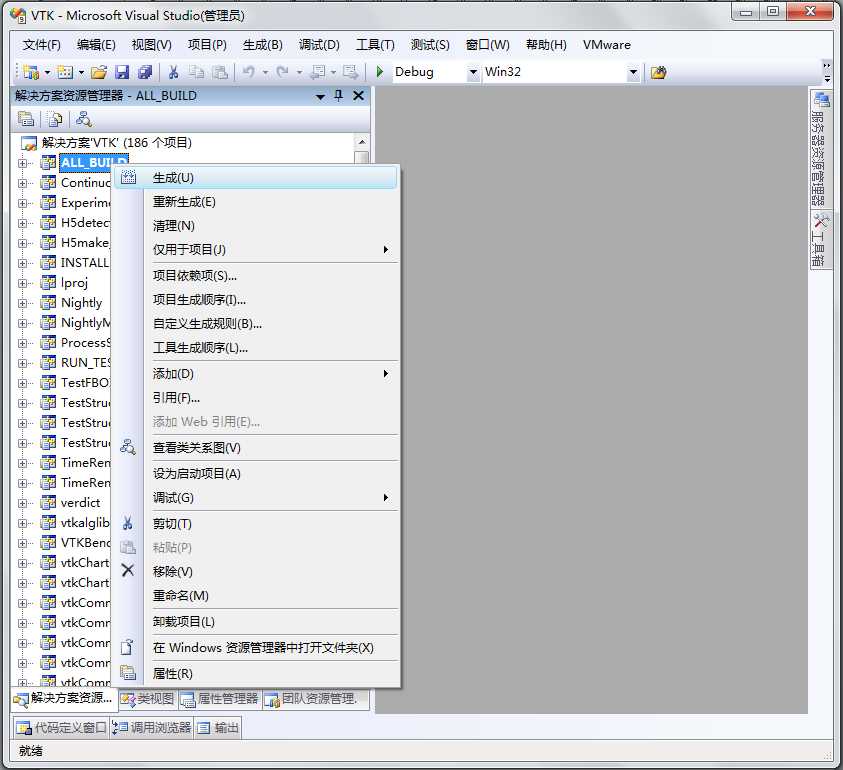Screen dimensions: 843x770
Task: Click the Navigate Forward icon
Action: click(350, 72)
